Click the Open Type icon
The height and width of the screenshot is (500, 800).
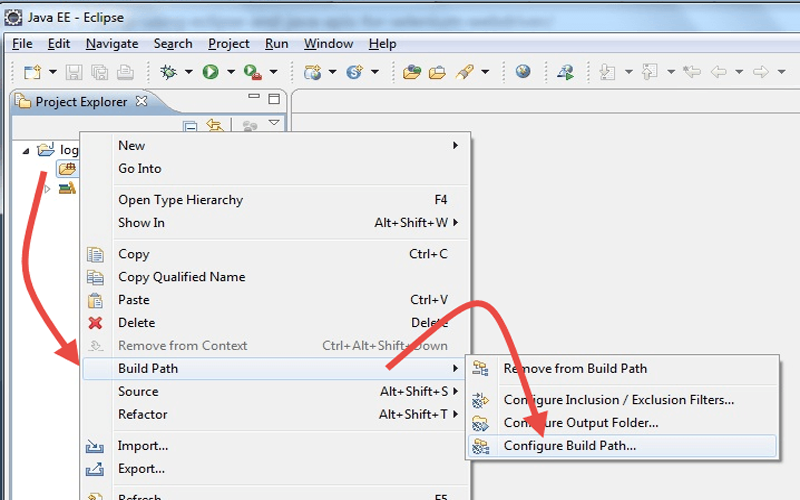(x=412, y=72)
